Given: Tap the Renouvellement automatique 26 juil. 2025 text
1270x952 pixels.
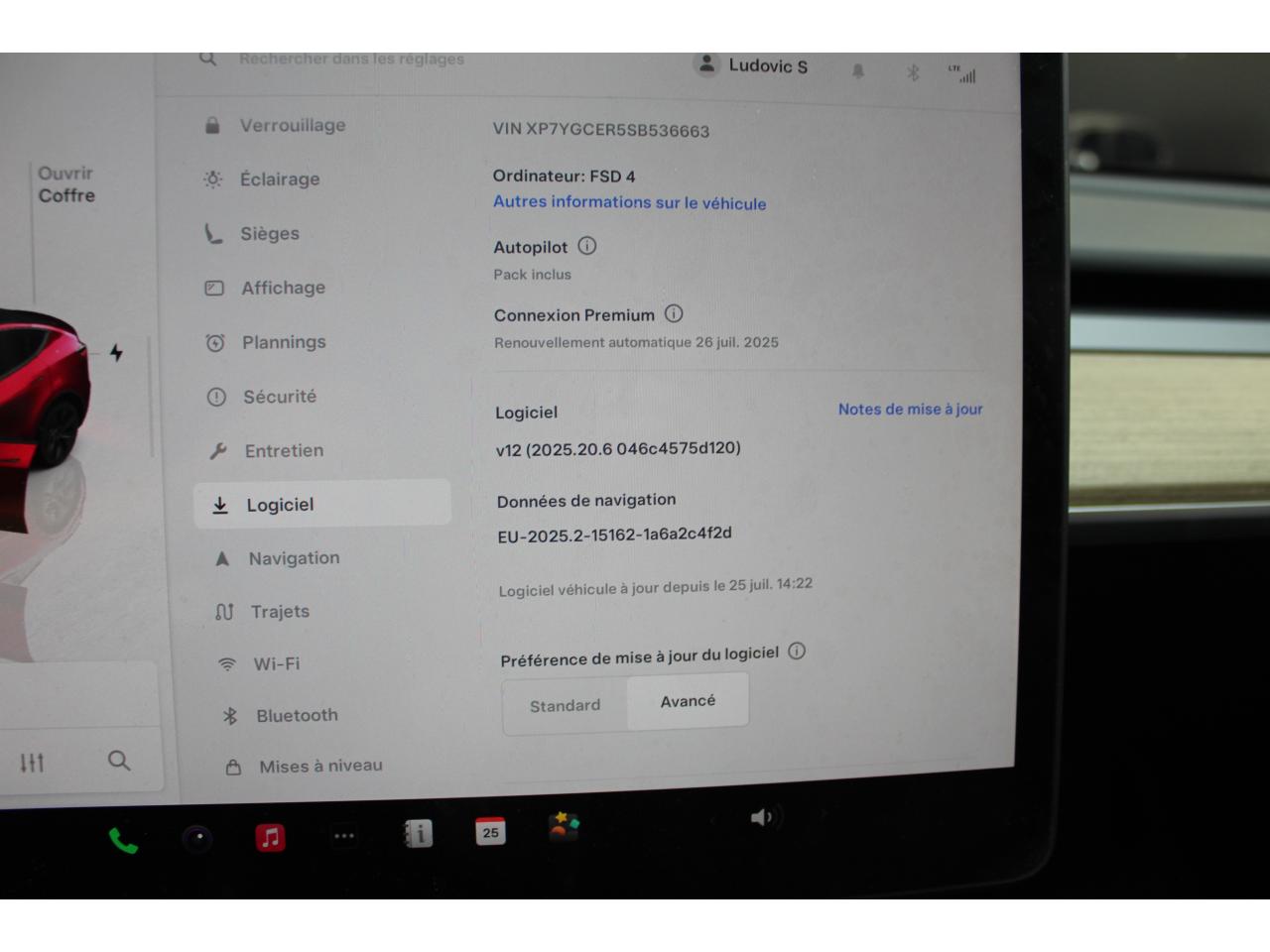Looking at the screenshot, I should point(636,342).
